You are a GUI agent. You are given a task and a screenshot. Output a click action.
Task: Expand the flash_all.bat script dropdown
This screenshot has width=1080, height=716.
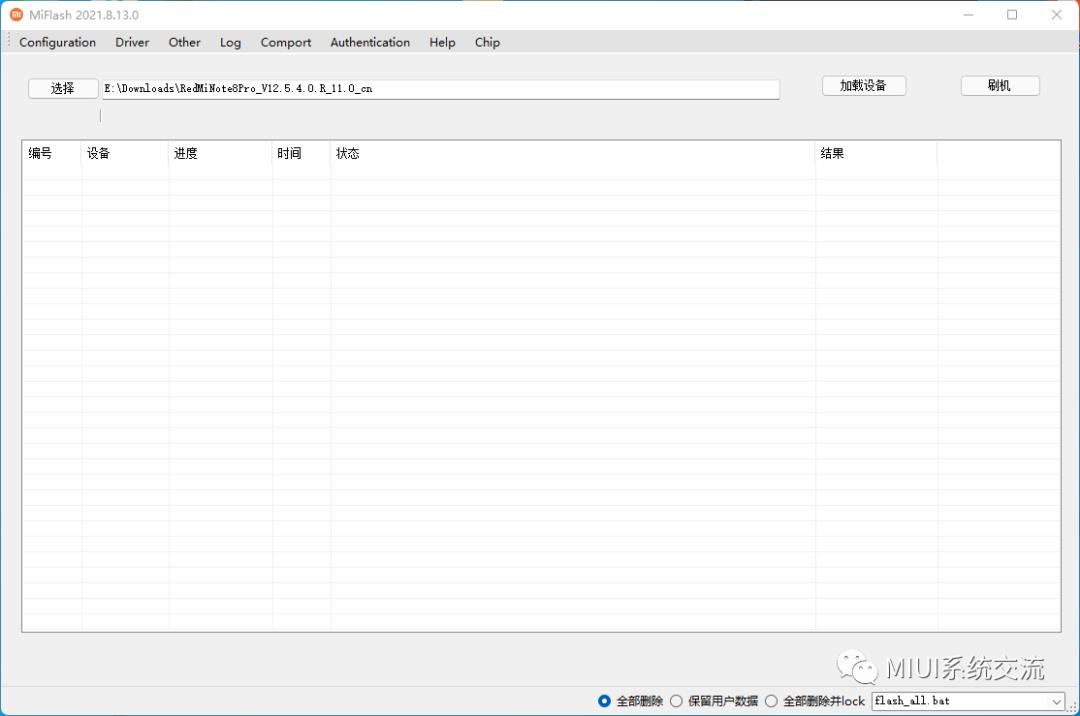[x=1057, y=702]
